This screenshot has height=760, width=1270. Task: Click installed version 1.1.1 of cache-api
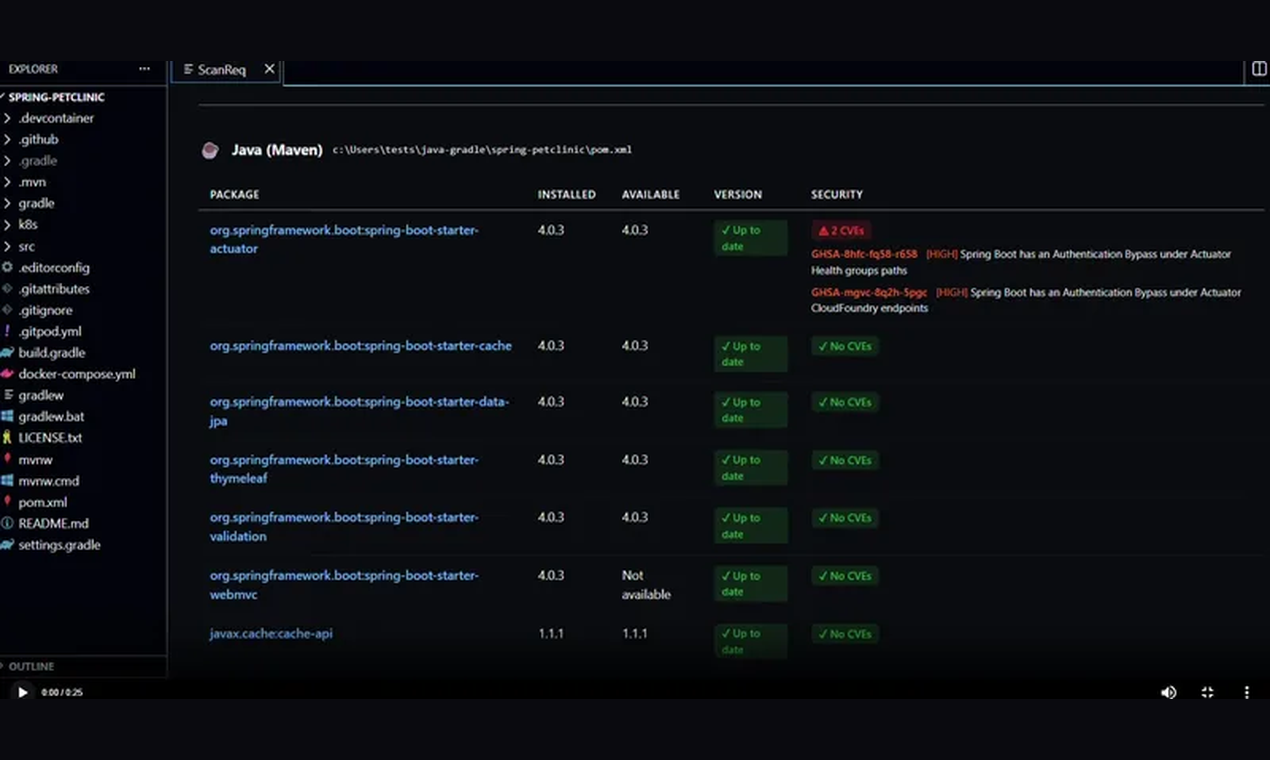551,634
